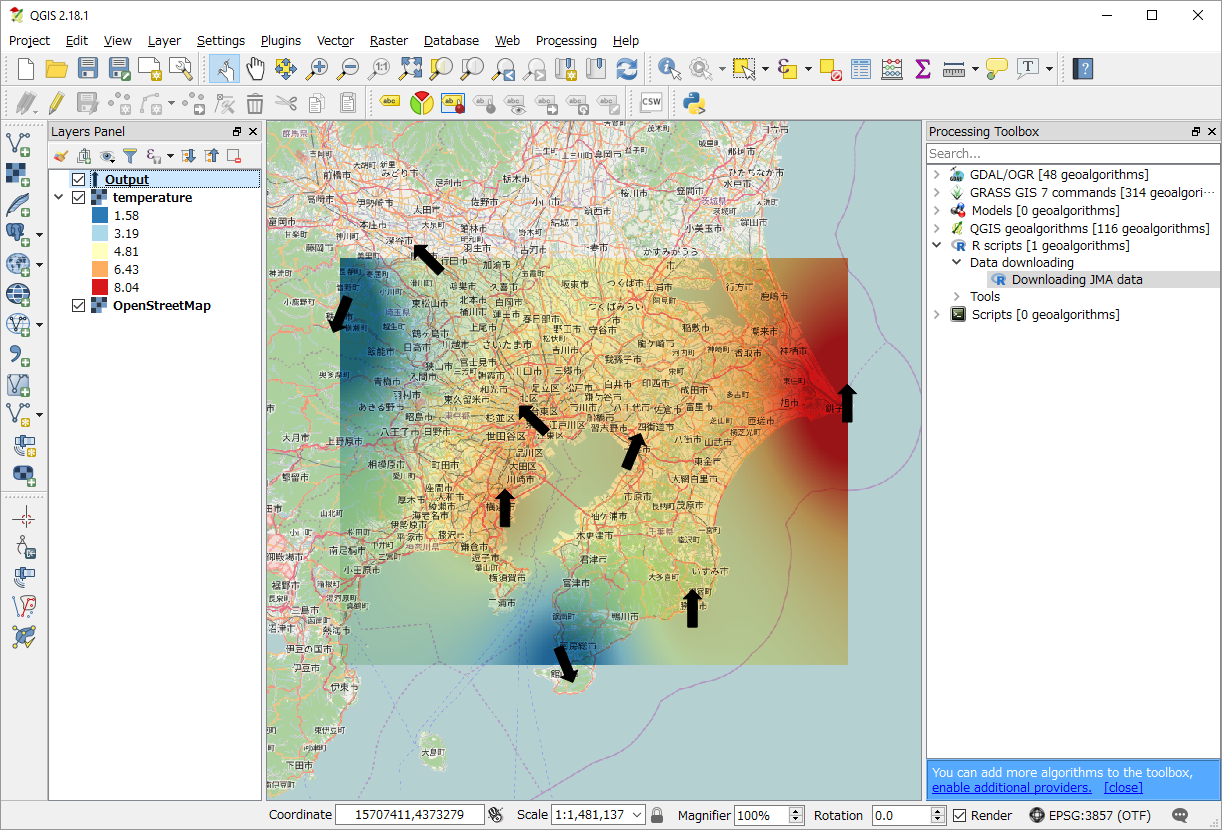
Task: Open the Python console icon
Action: point(694,102)
